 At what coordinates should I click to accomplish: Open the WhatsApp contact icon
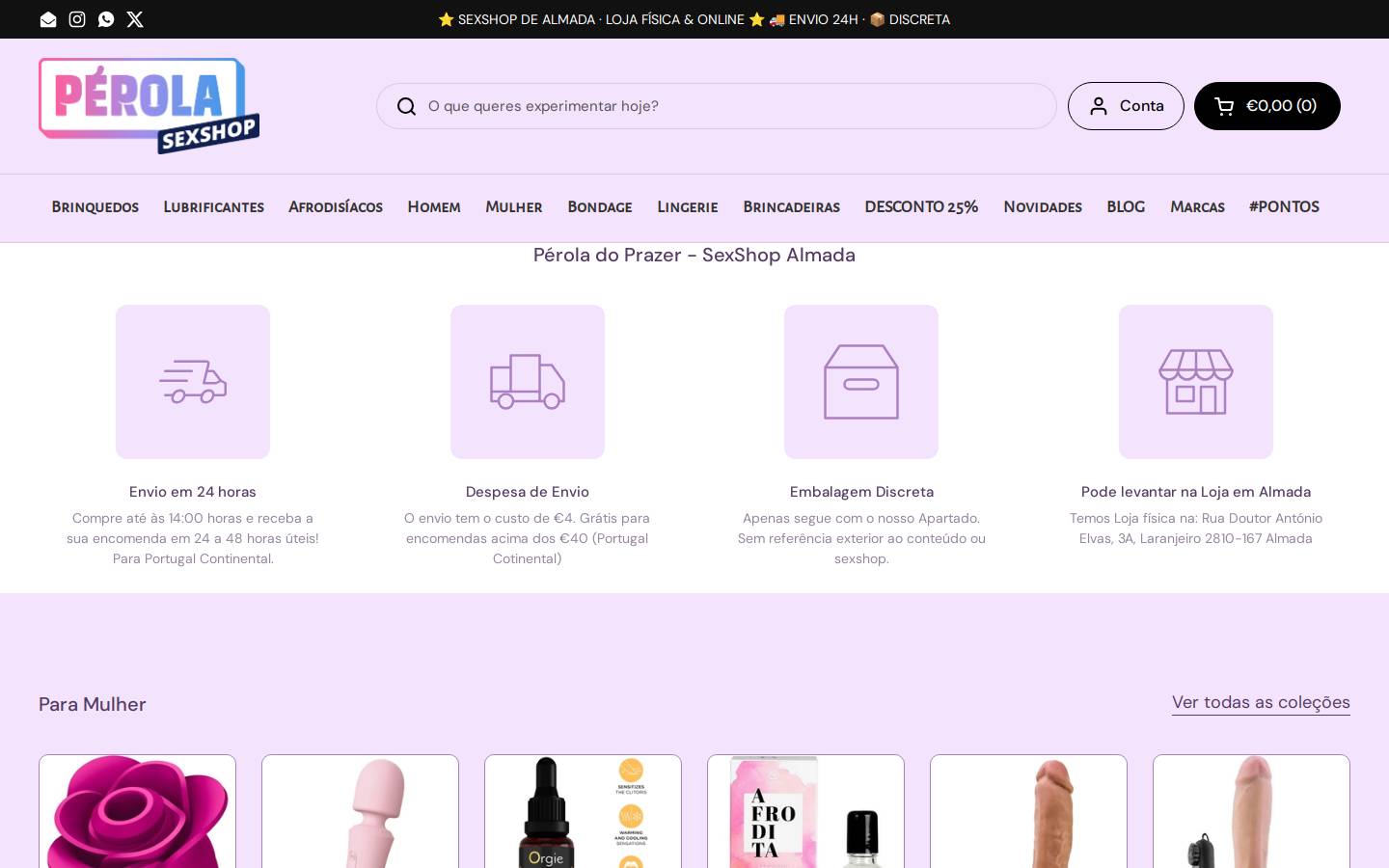point(106,19)
